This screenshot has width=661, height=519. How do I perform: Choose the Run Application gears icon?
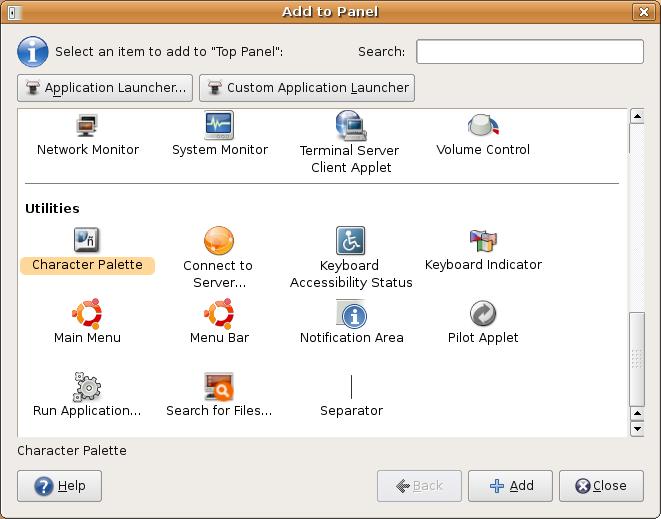pyautogui.click(x=87, y=387)
